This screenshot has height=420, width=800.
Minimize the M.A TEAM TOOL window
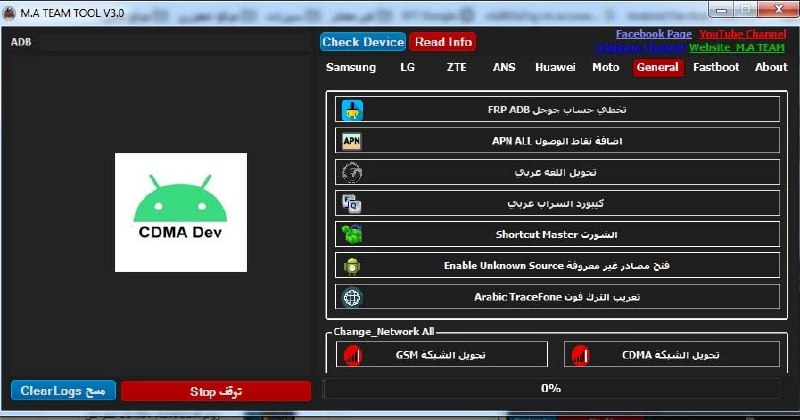point(721,9)
